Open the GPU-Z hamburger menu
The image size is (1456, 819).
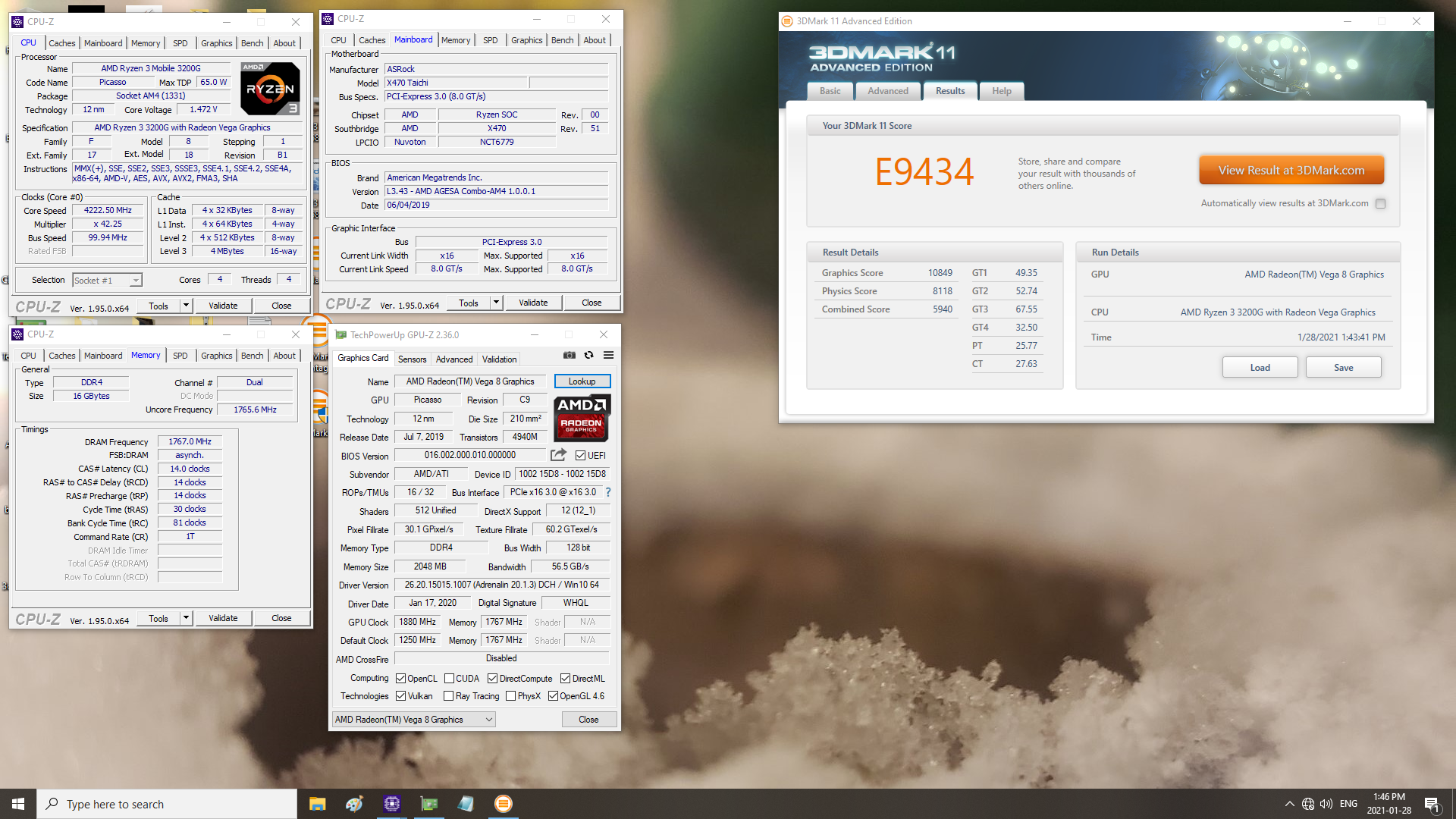pyautogui.click(x=608, y=355)
